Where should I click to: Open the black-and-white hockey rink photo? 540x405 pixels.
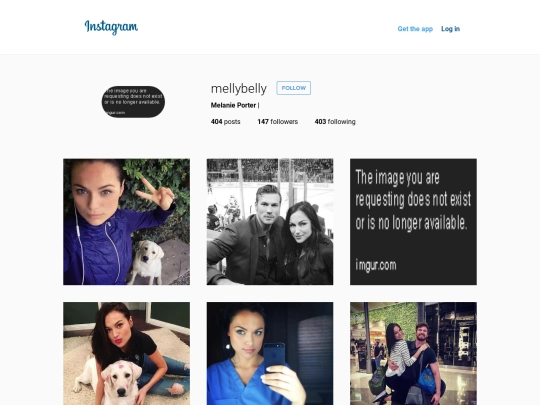click(270, 222)
